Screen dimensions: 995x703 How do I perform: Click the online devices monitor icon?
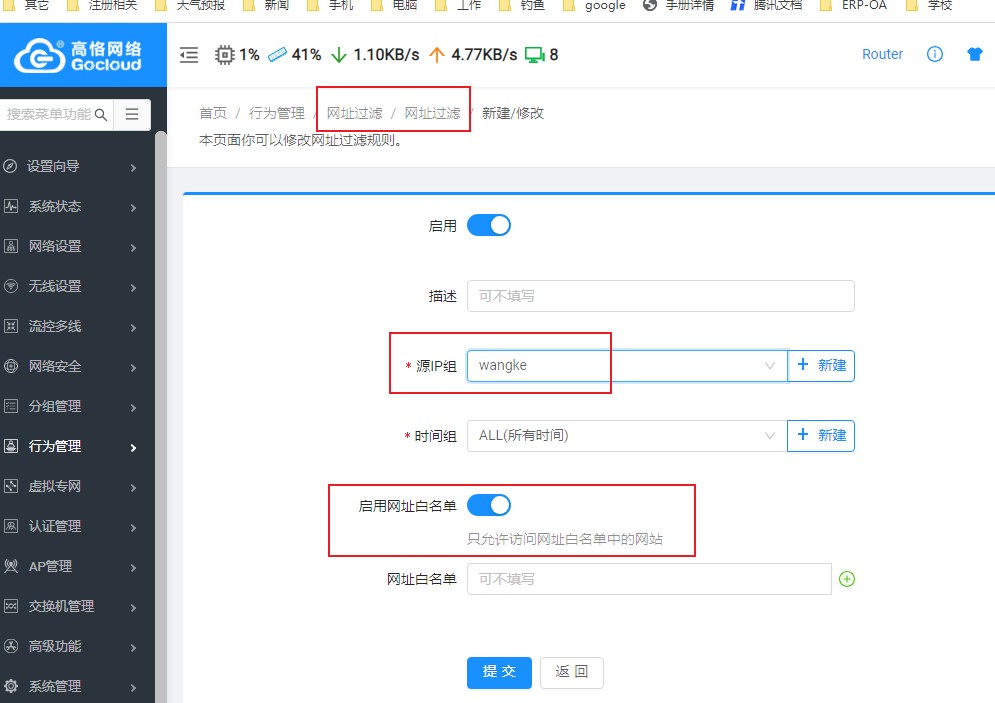[535, 55]
